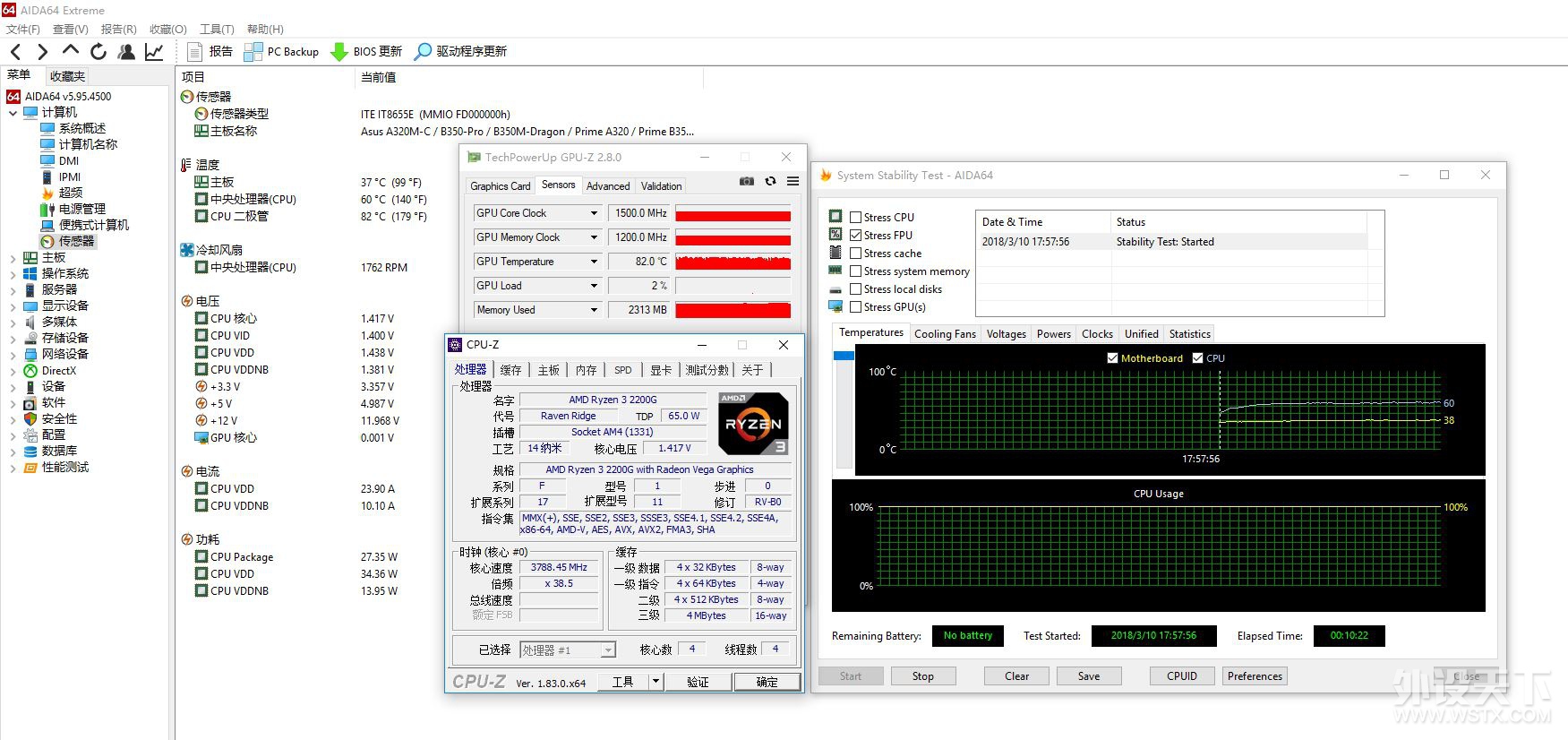This screenshot has width=1568, height=740.
Task: Enable Stress GPU(s) checkbox
Action: [x=855, y=306]
